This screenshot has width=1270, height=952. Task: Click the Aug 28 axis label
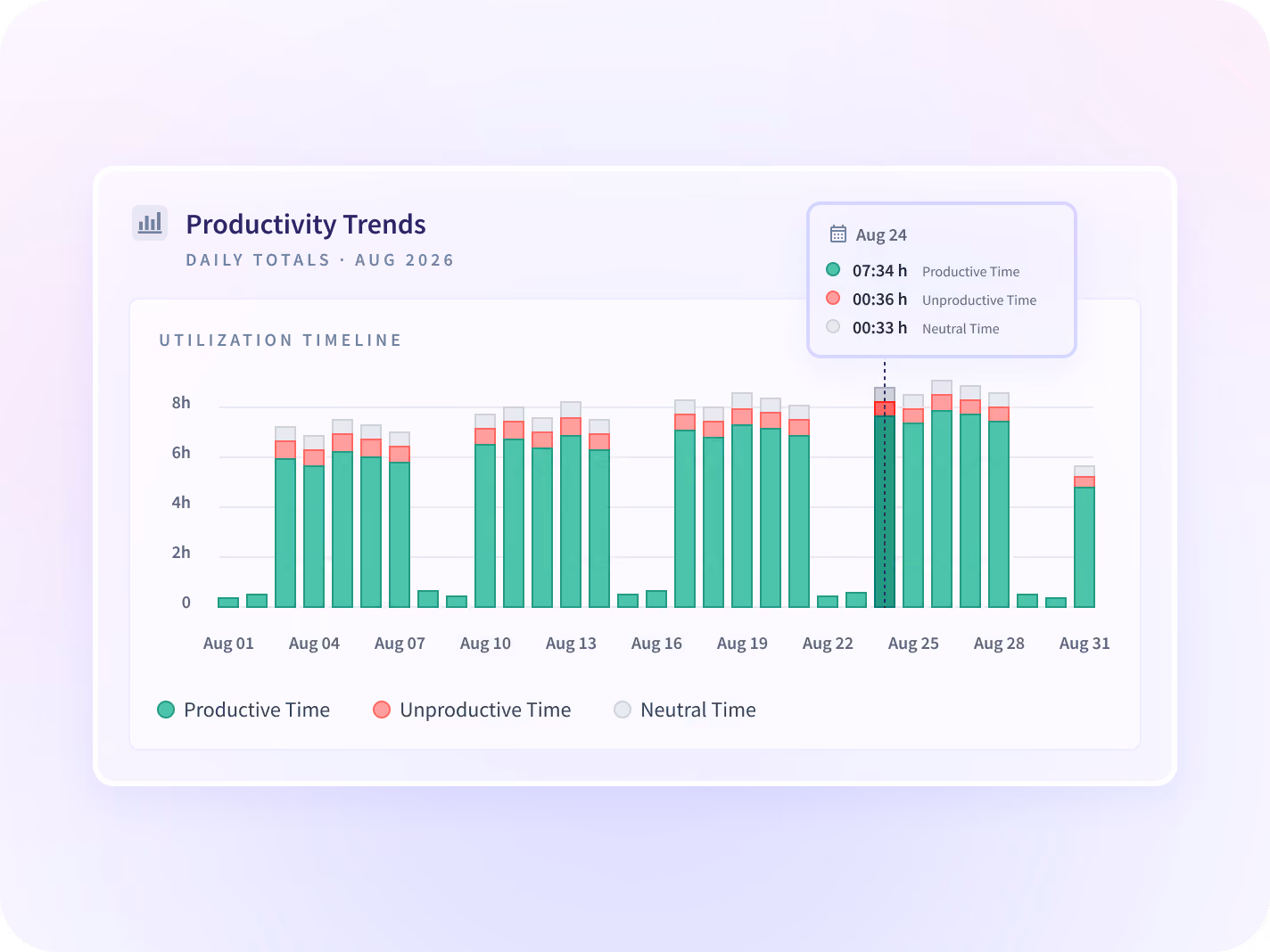(x=999, y=644)
